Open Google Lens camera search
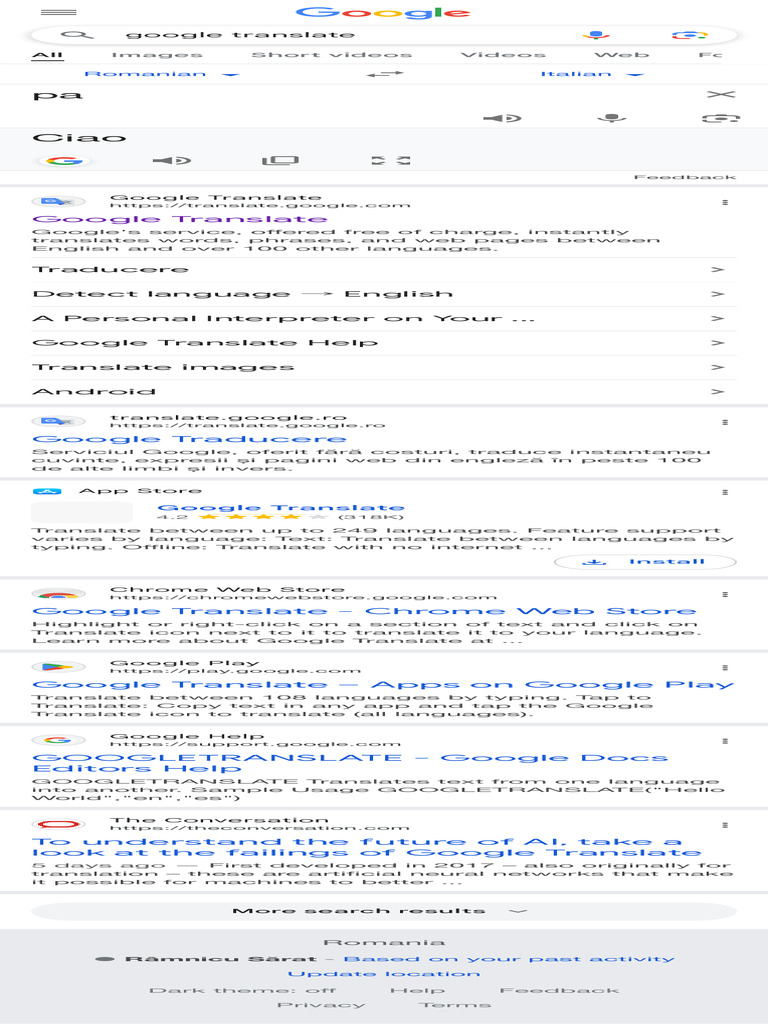 (690, 35)
